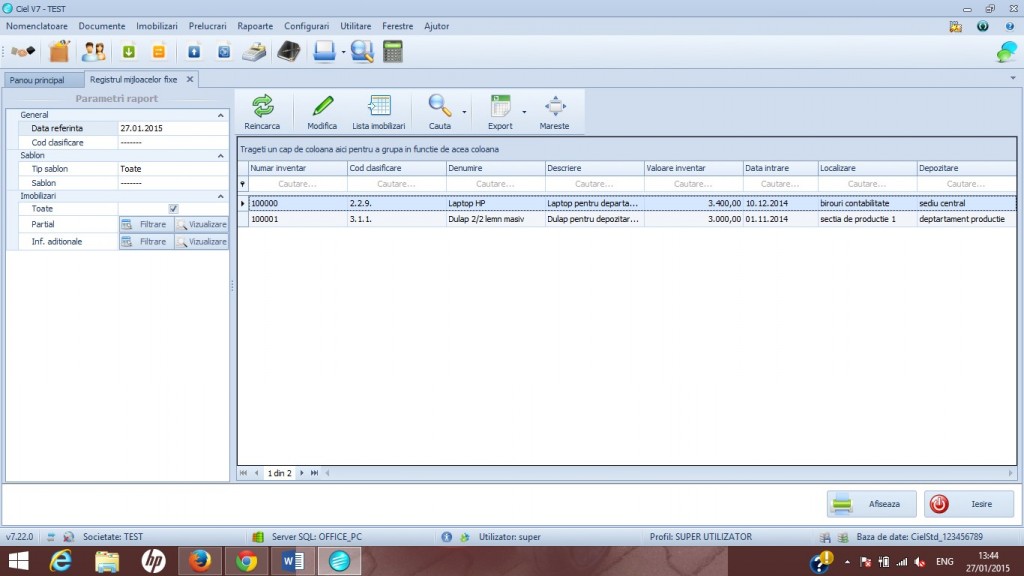The height and width of the screenshot is (576, 1024).
Task: Open the articles box toolbar icon
Action: pos(59,52)
